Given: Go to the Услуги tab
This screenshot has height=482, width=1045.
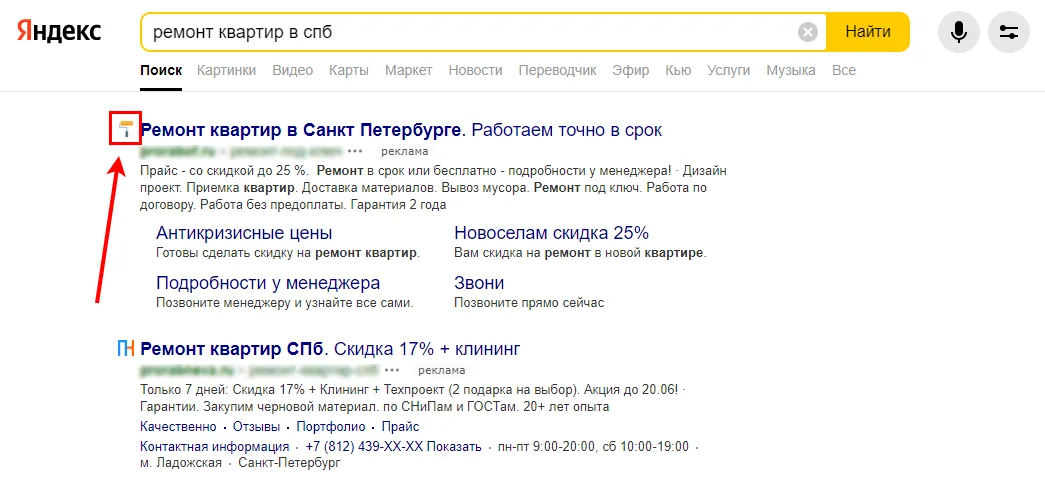Looking at the screenshot, I should [x=728, y=70].
